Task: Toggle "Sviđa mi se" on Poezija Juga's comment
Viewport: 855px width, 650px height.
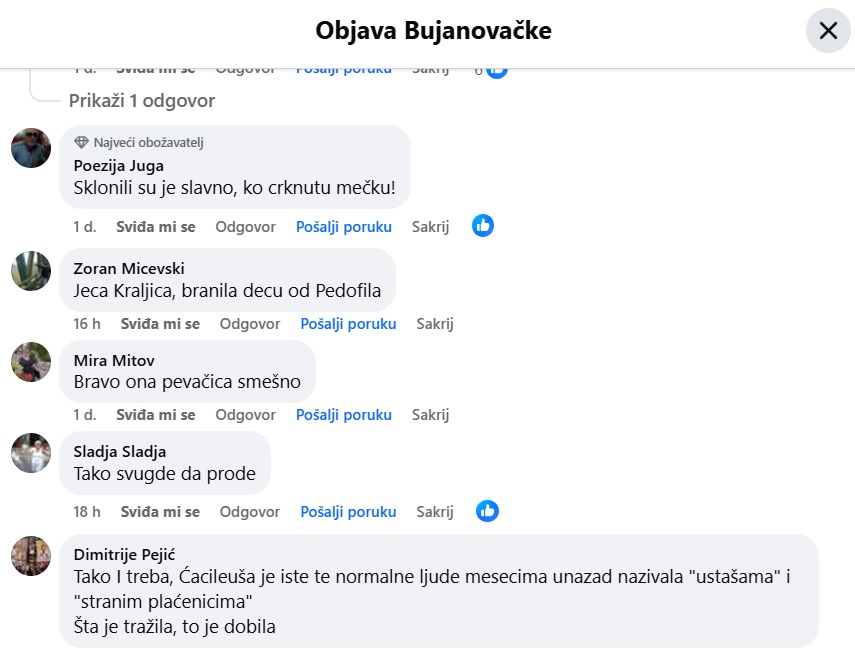Action: pos(156,227)
